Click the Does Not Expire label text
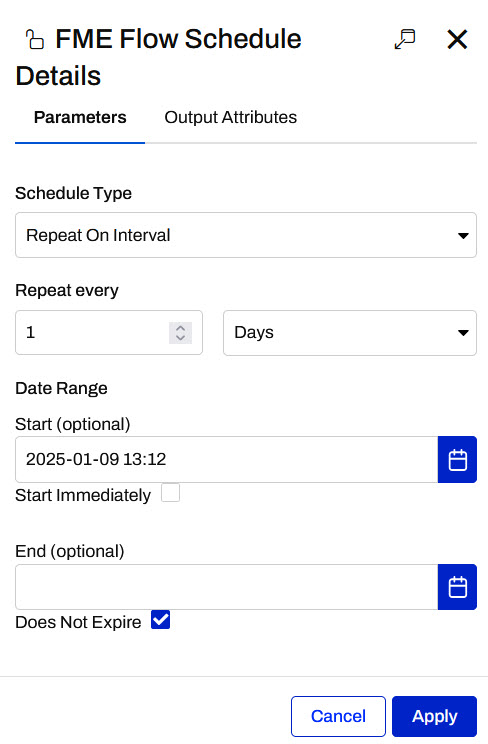This screenshot has width=488, height=744. coord(78,622)
